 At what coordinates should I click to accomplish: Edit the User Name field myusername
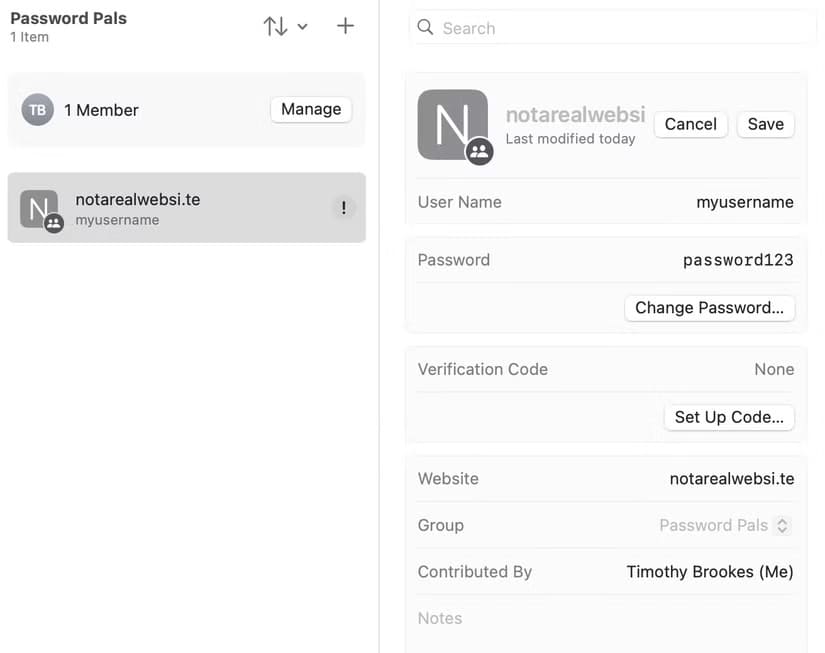pos(744,202)
